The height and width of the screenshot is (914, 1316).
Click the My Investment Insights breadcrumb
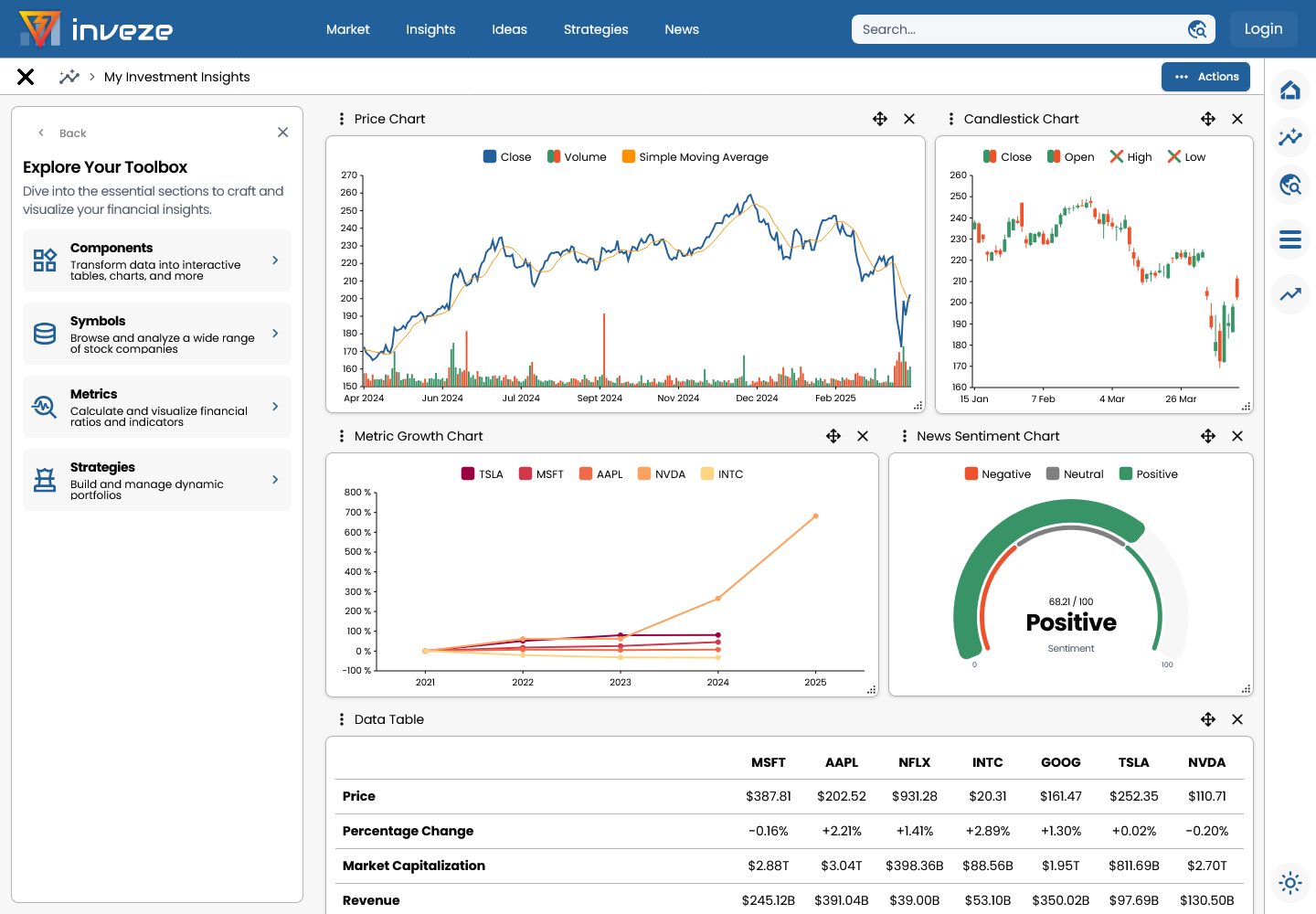[x=176, y=77]
